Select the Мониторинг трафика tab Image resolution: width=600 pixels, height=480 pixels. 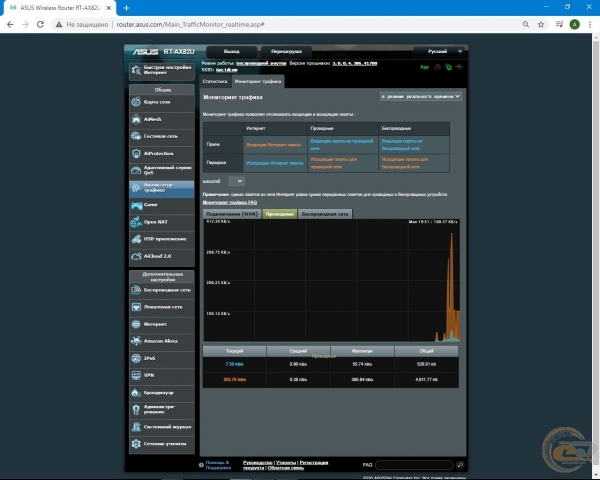258,81
